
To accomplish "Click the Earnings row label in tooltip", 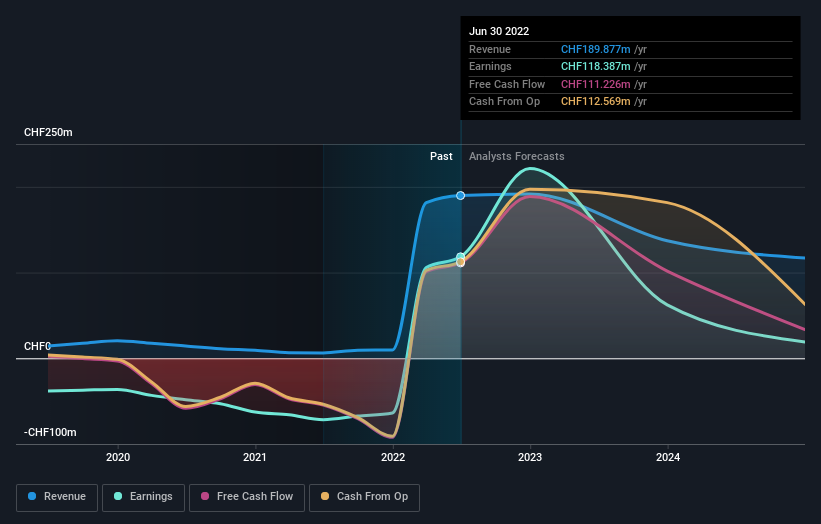I will [490, 66].
